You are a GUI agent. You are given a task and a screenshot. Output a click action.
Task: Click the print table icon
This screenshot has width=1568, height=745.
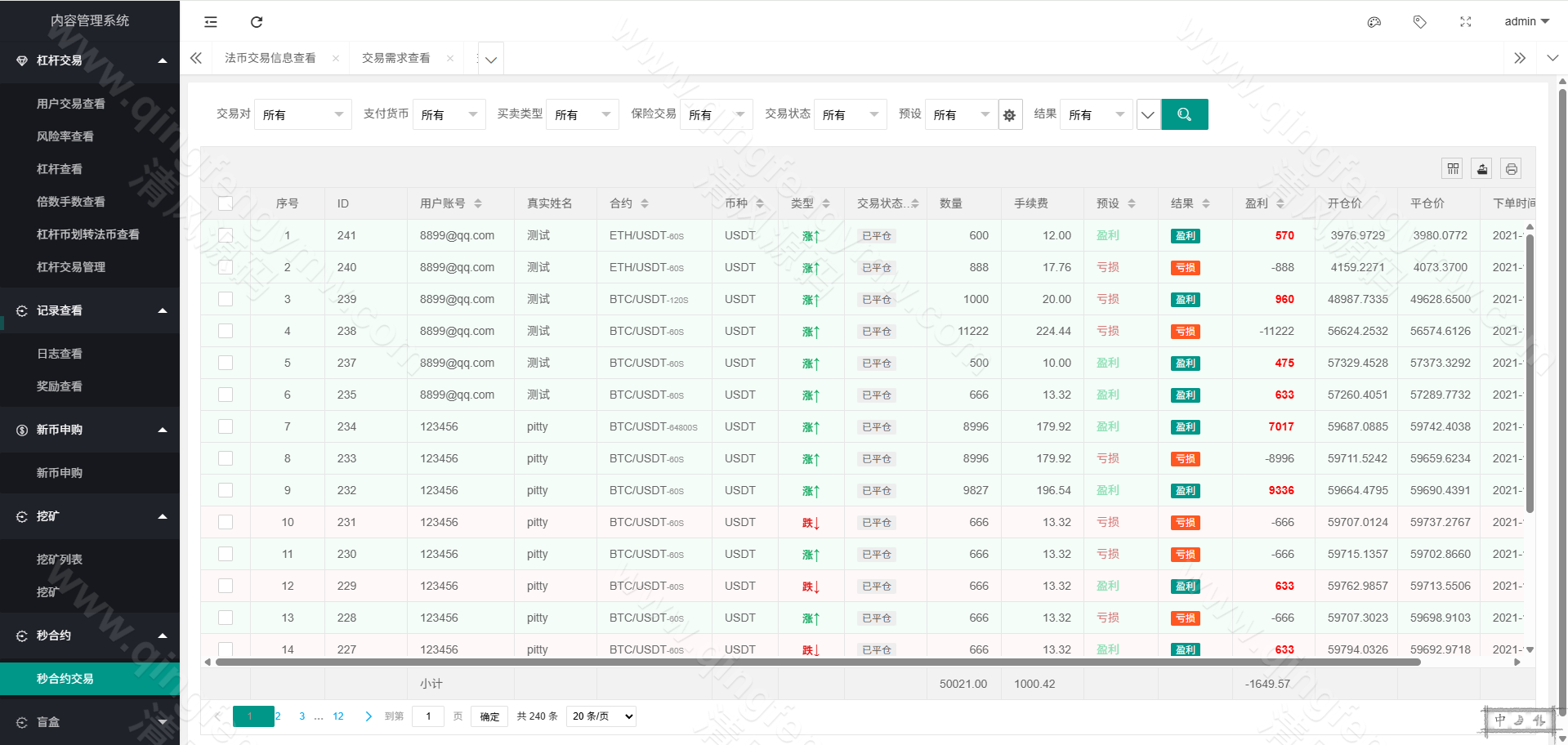tap(1512, 169)
